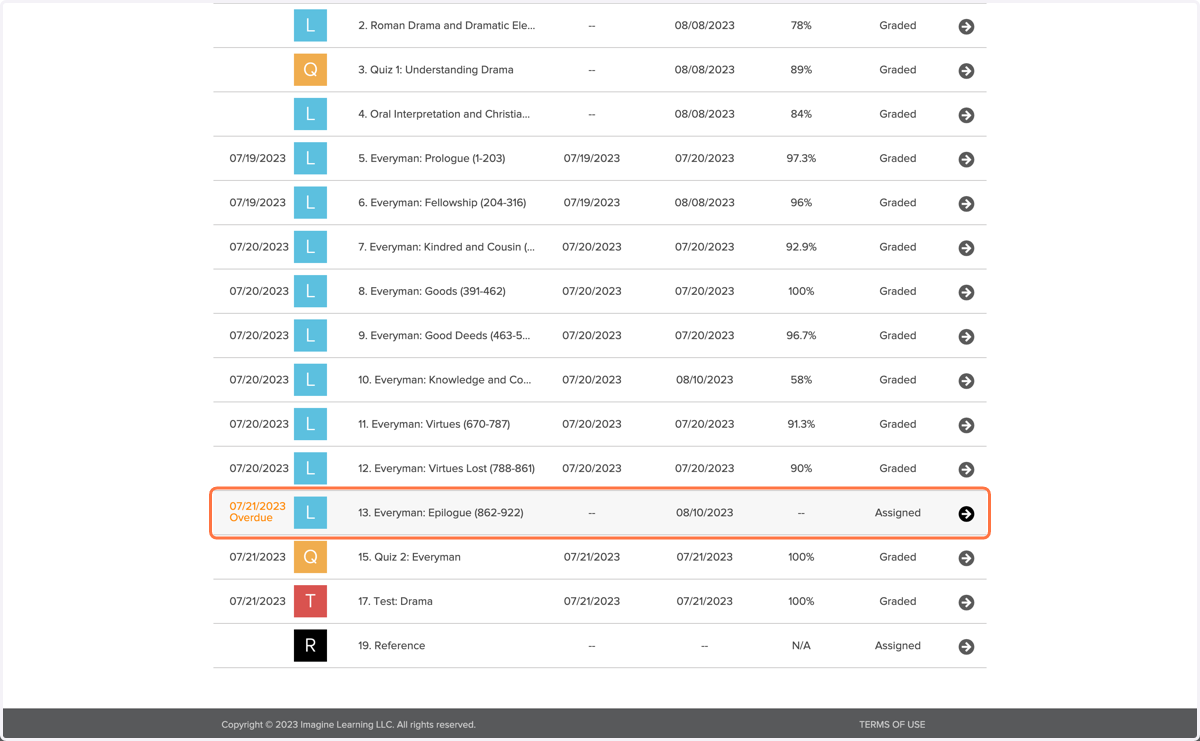Open arrow for Roman Drama and Dramatic Elements row
Screen dimensions: 1200x741
click(966, 27)
